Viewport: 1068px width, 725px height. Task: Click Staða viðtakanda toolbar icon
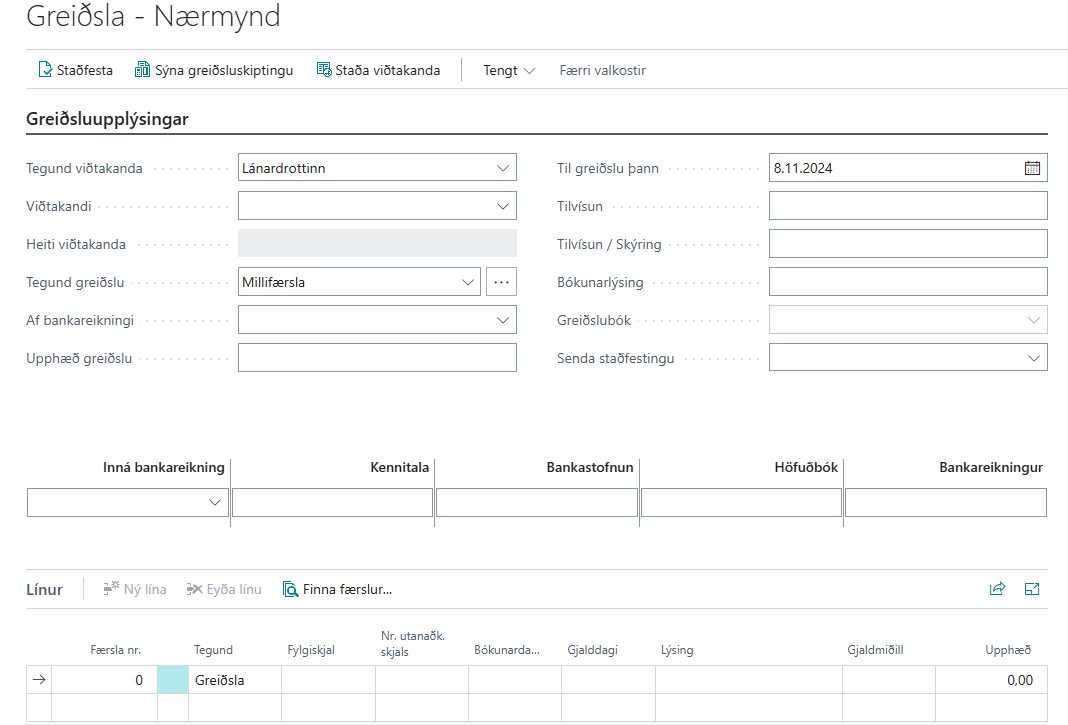point(324,70)
